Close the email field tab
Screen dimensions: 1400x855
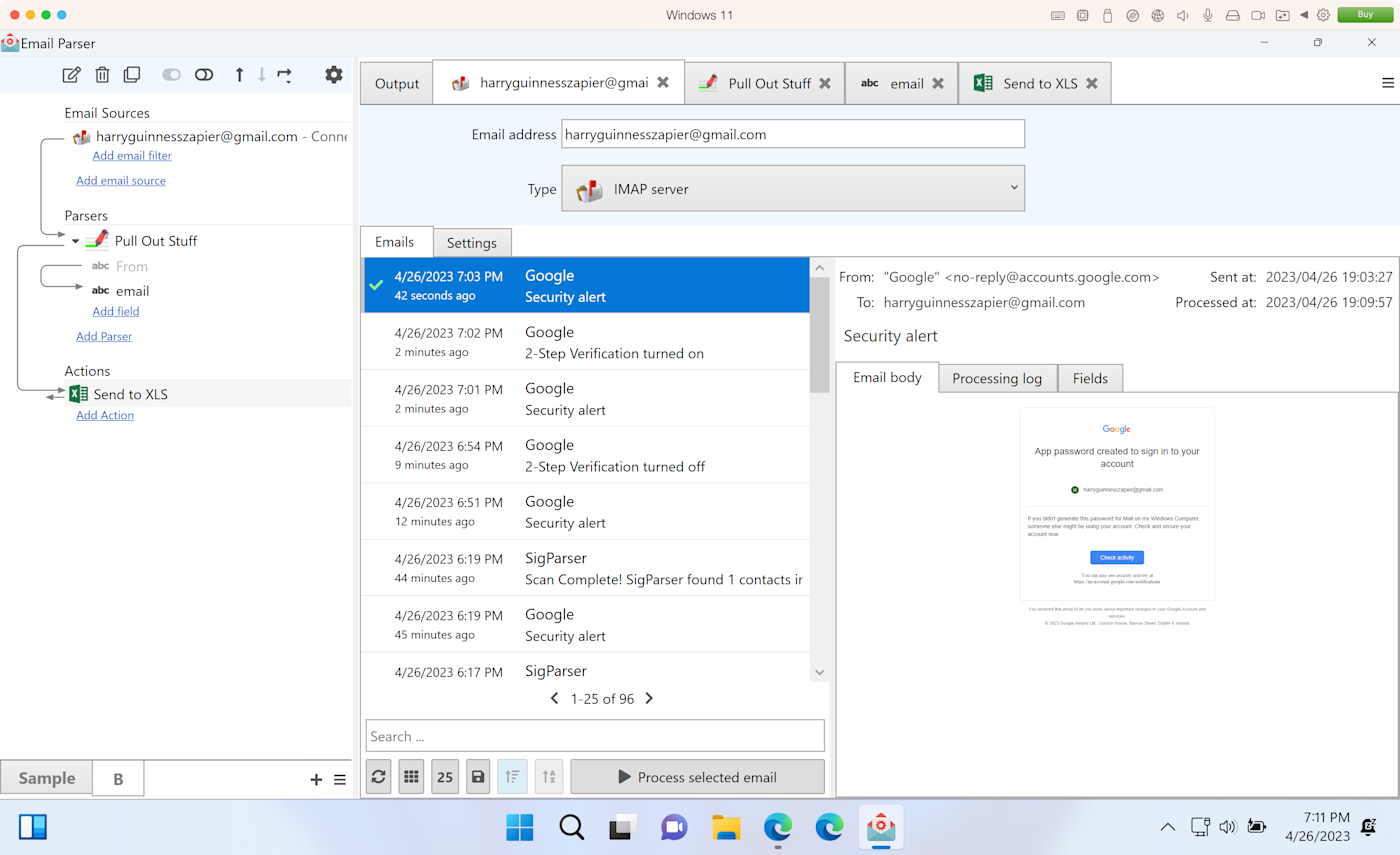(938, 83)
